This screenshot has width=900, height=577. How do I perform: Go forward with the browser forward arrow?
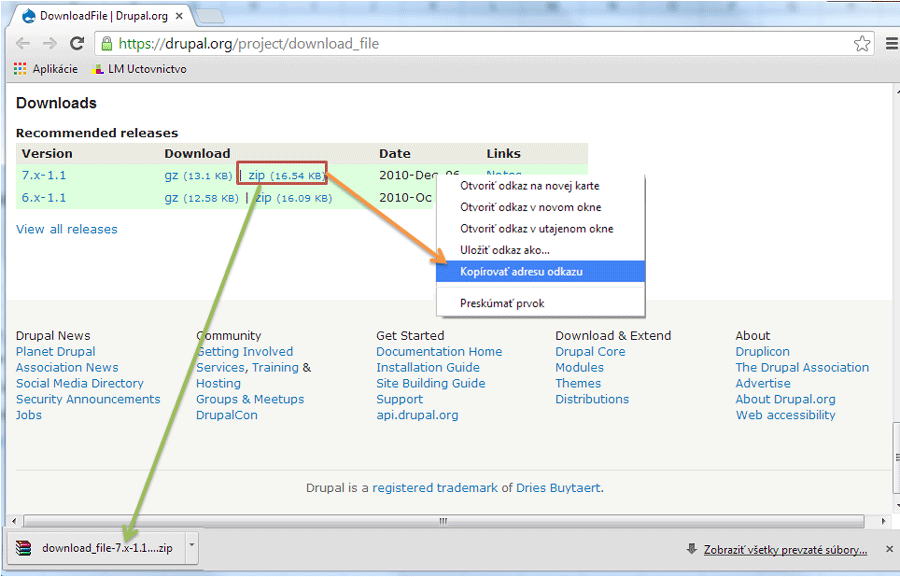click(x=50, y=44)
